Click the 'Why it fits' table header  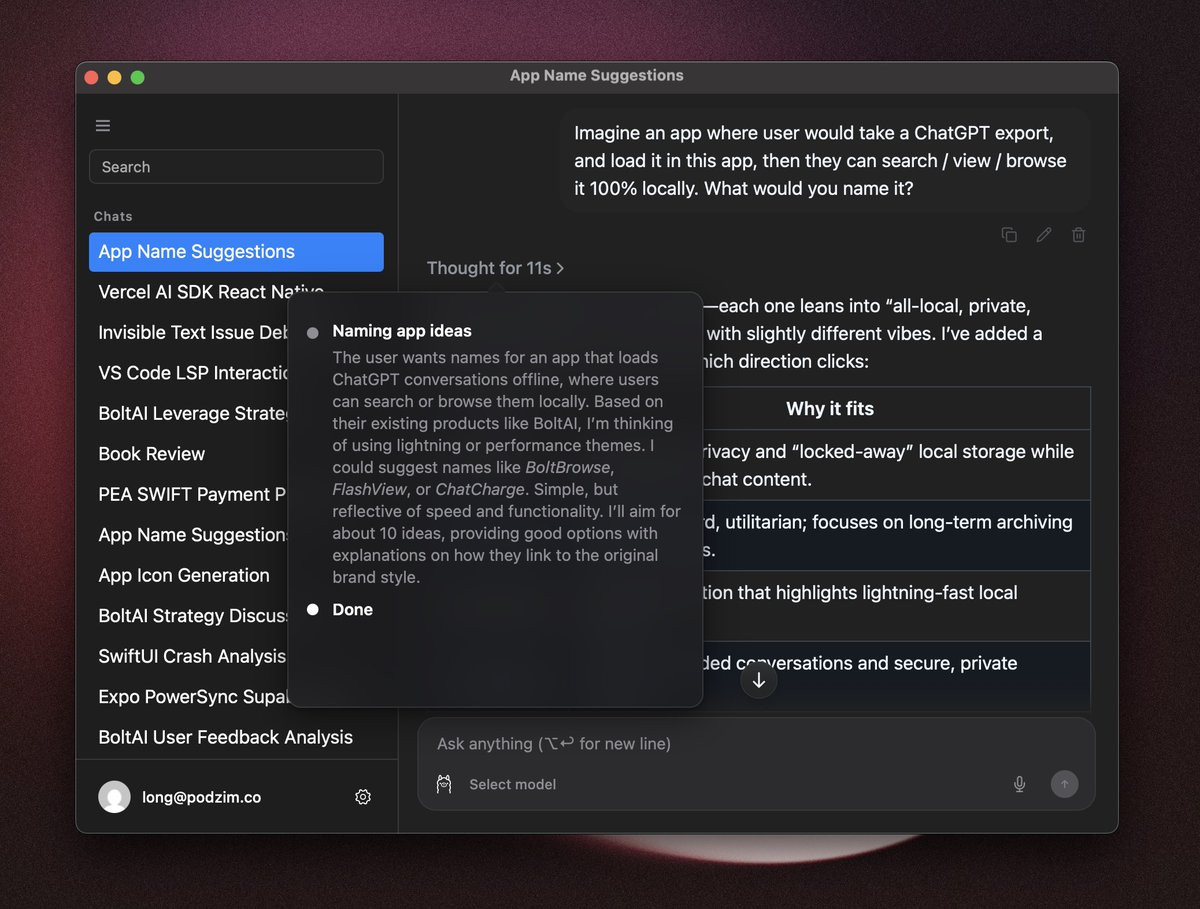point(830,408)
